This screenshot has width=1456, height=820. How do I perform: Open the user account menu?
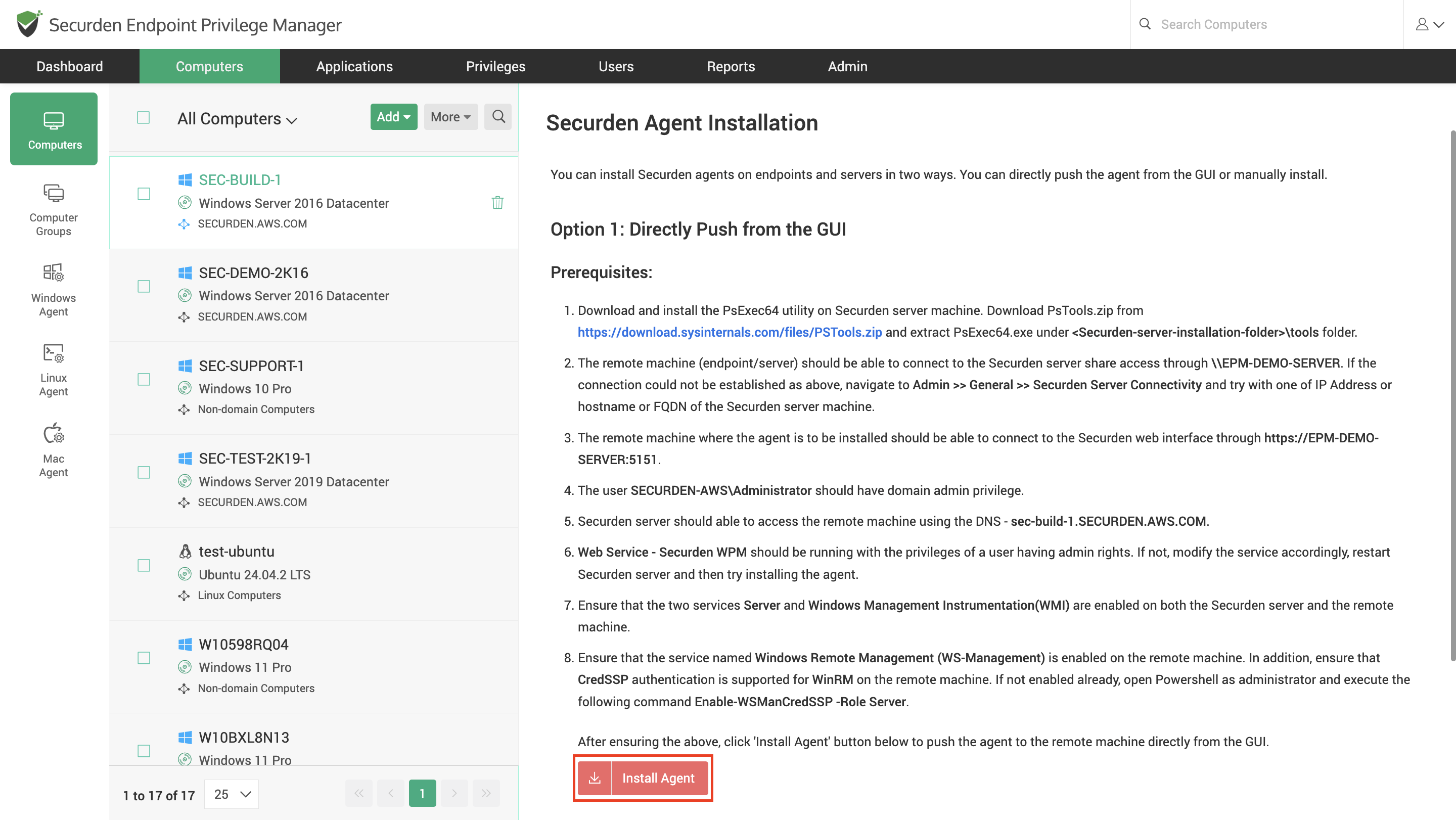click(1429, 24)
